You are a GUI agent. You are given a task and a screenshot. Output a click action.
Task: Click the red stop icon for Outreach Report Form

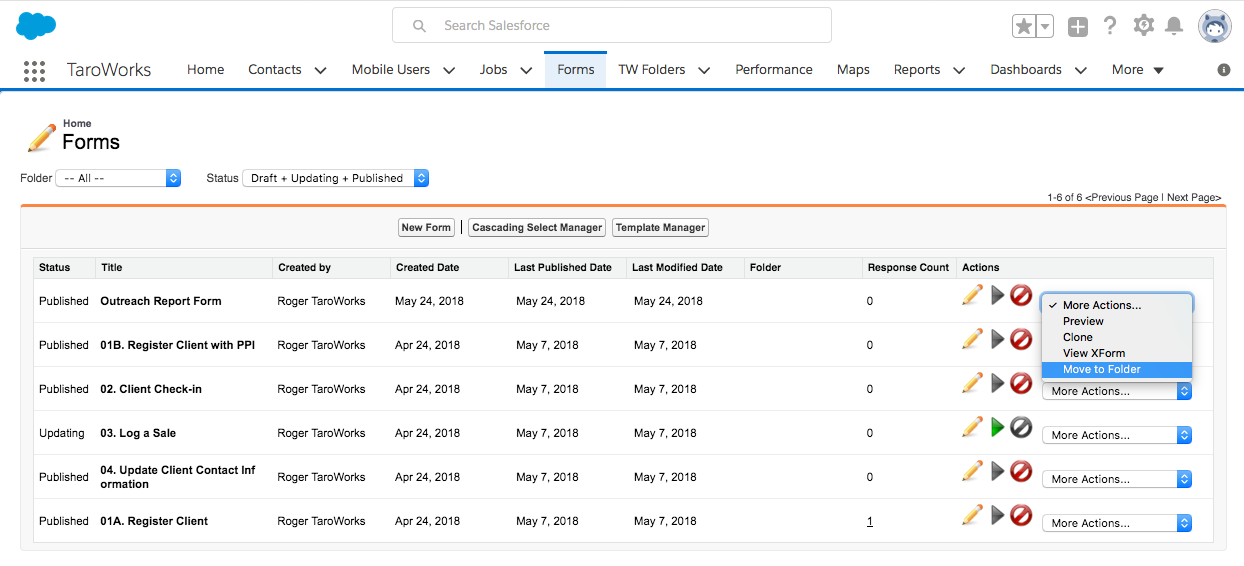[1021, 295]
